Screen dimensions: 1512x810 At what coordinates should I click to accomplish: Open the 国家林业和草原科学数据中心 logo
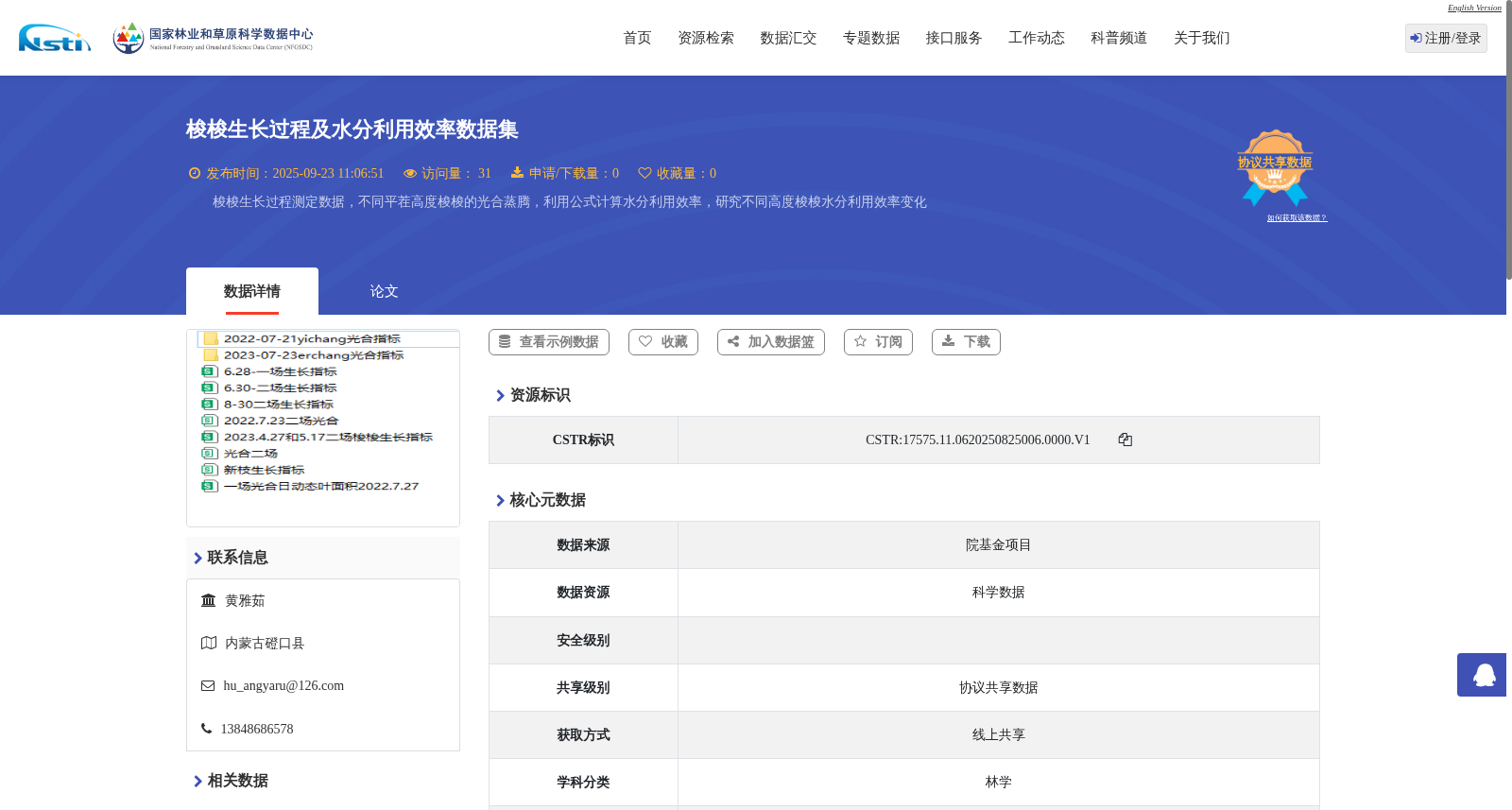pyautogui.click(x=213, y=38)
